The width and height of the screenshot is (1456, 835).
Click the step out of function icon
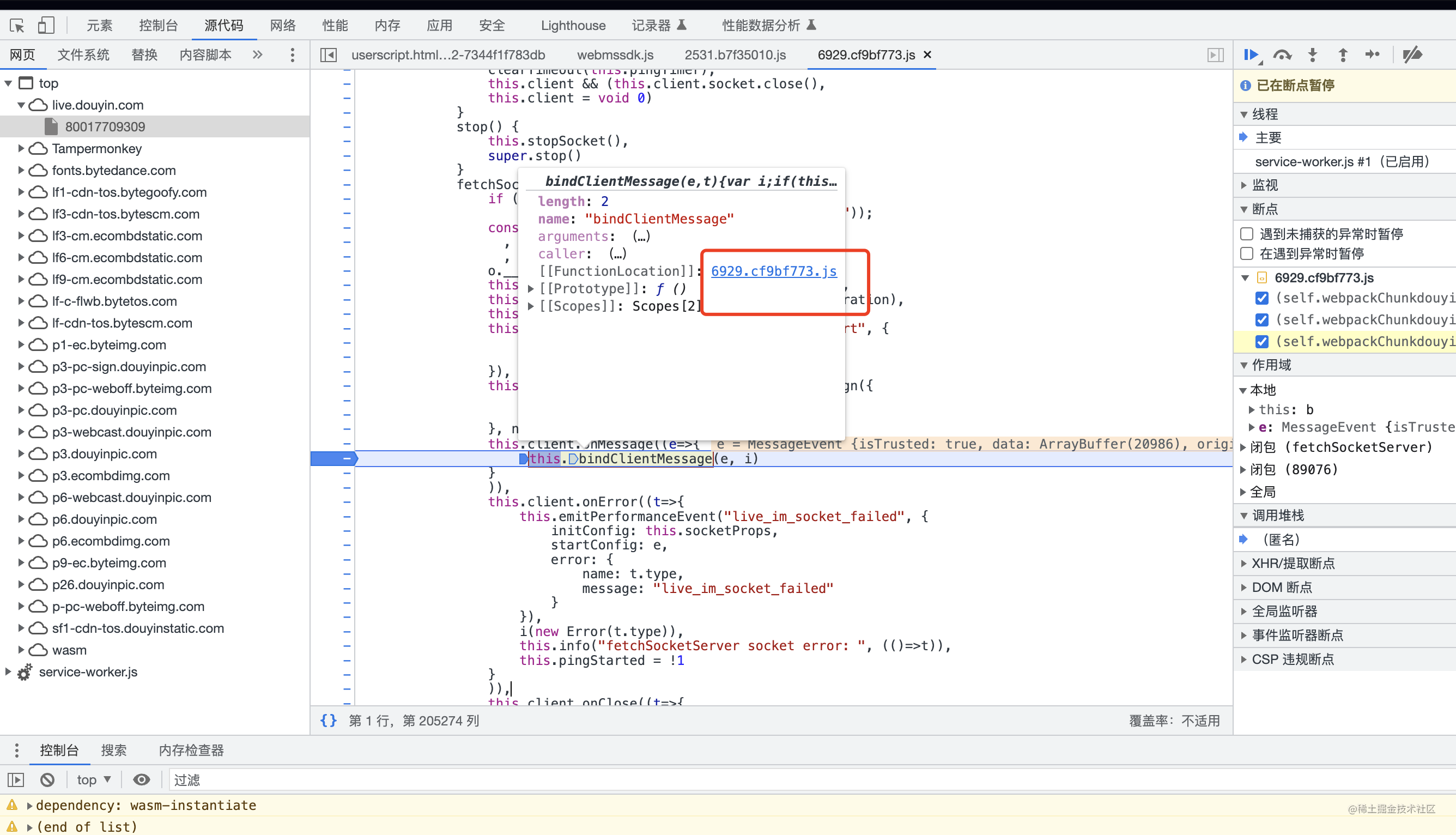click(x=1343, y=55)
